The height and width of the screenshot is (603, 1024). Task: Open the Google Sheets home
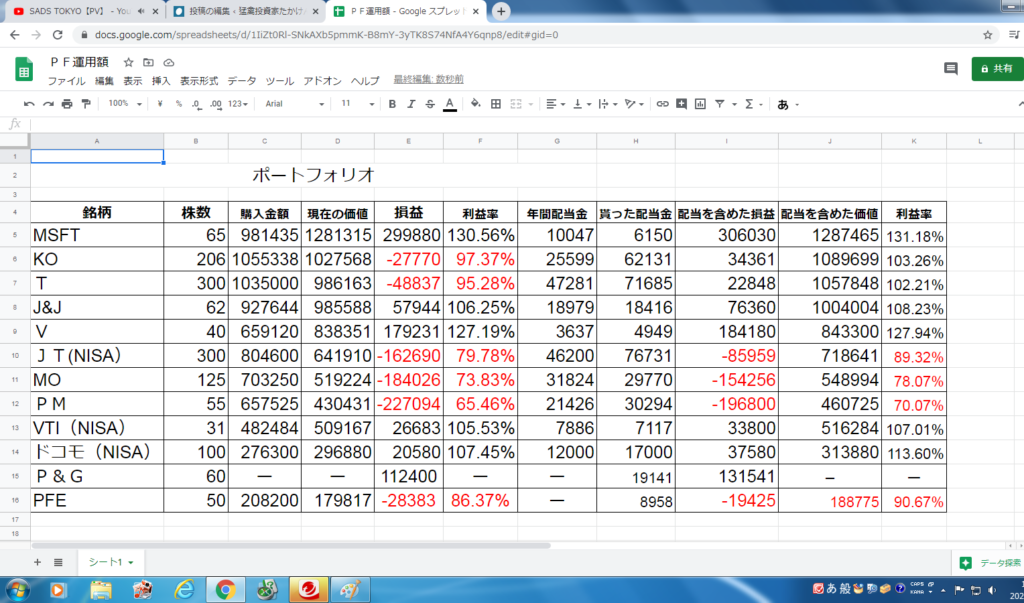24,69
